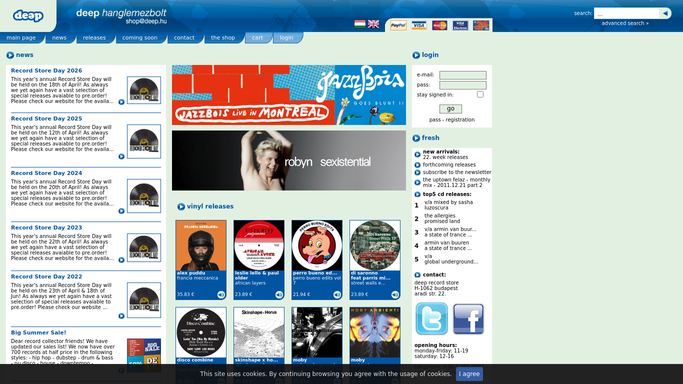The width and height of the screenshot is (683, 384).
Task: Click the vinyl releases arrow icon
Action: coord(181,206)
